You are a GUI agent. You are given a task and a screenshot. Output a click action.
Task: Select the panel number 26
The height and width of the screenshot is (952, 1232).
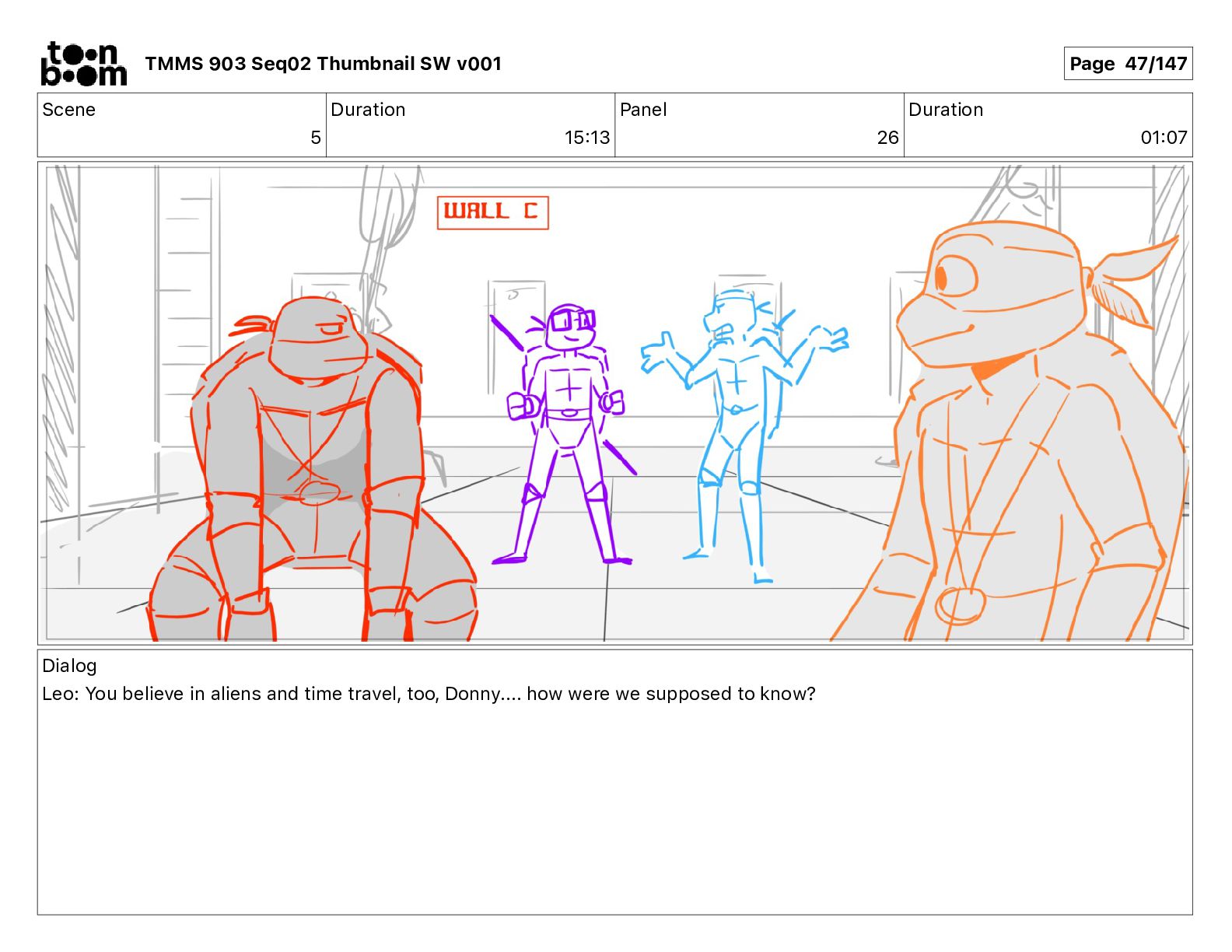[x=887, y=138]
